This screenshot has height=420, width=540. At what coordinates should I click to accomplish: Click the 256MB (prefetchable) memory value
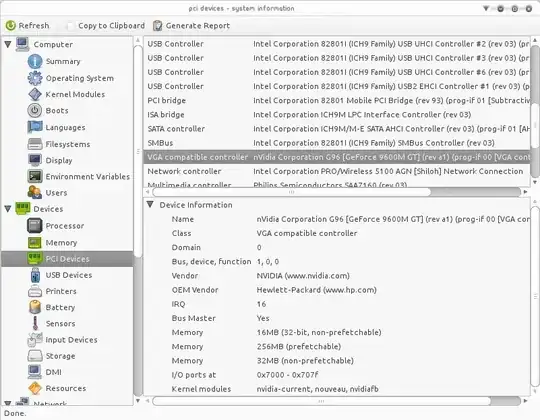299,346
